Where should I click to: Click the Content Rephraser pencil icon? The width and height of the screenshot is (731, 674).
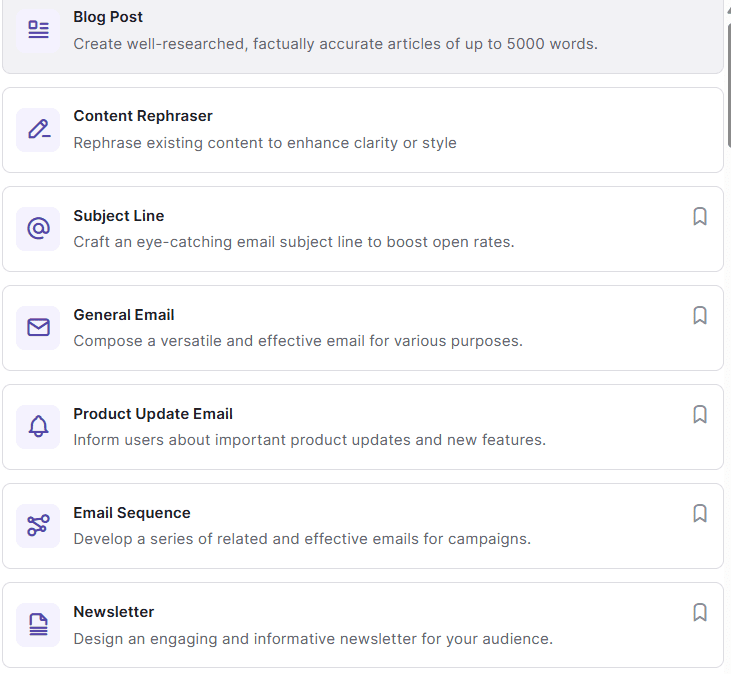coord(38,129)
